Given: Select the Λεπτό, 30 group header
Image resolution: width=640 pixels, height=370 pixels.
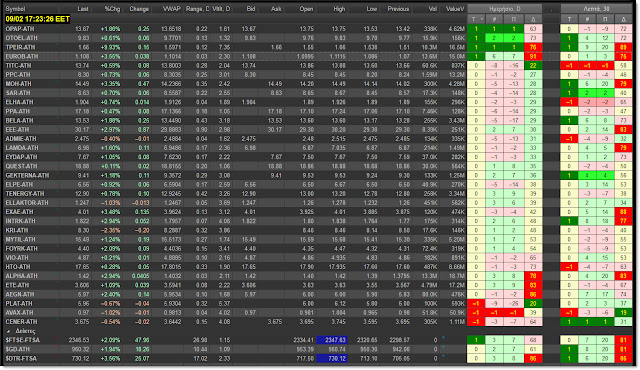Looking at the screenshot, I should [596, 9].
